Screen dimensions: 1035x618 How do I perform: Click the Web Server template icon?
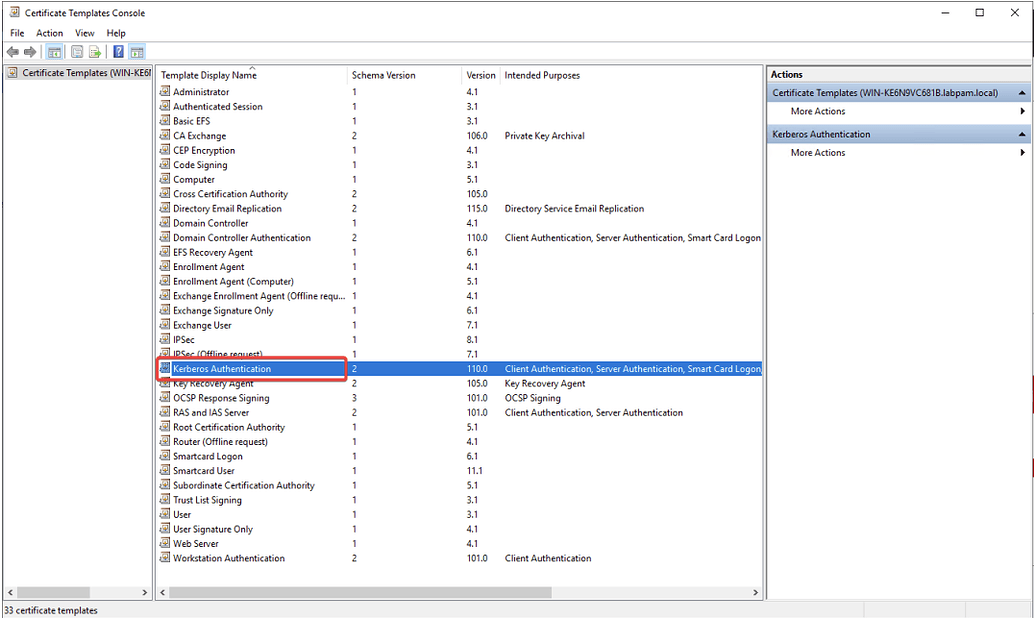[x=167, y=543]
